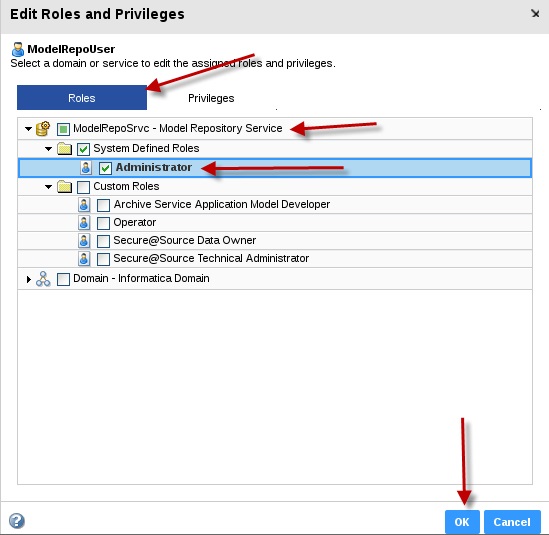Click the ModelRepoUser user icon
This screenshot has height=535, width=549.
pos(18,49)
